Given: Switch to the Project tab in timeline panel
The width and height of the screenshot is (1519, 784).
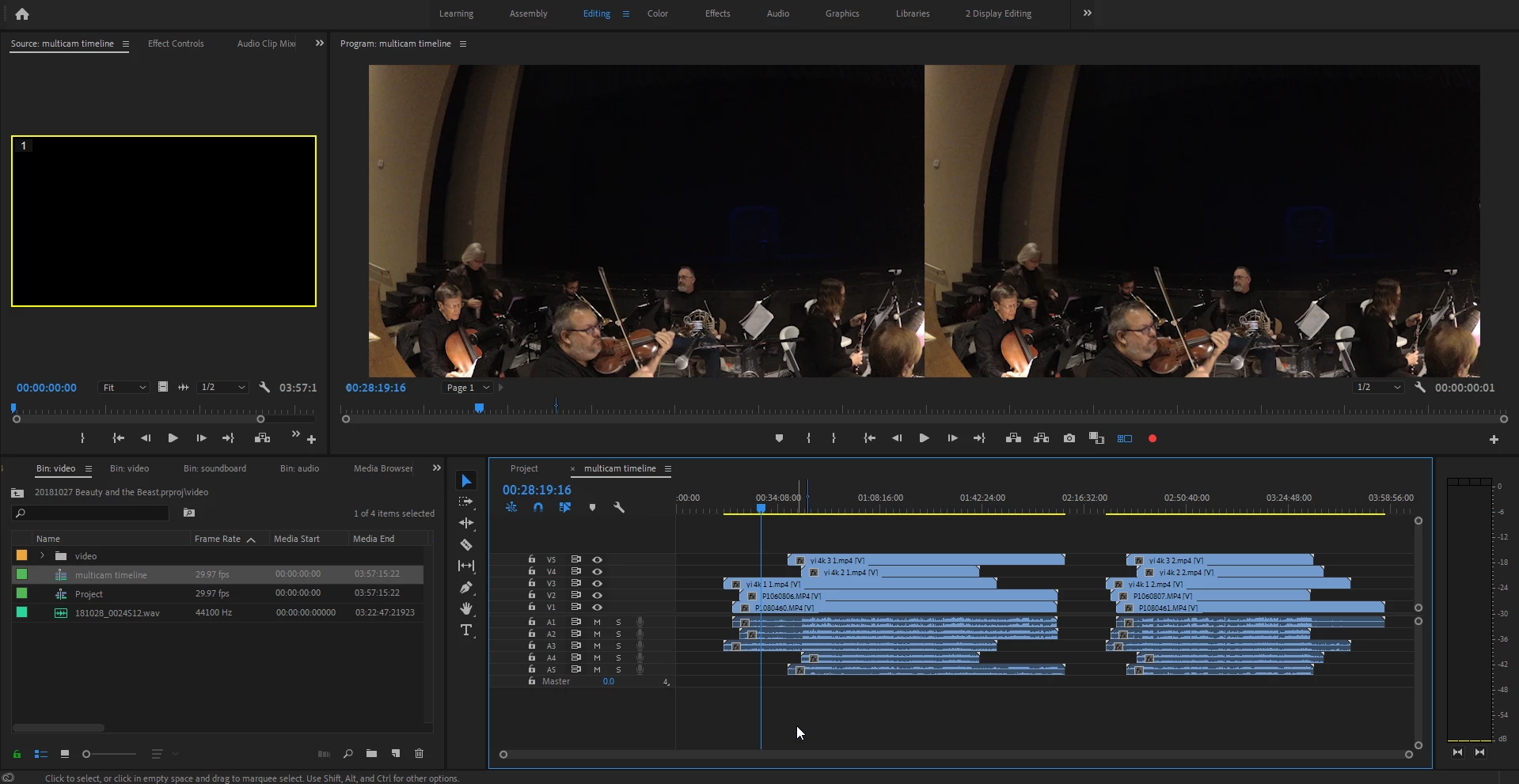Looking at the screenshot, I should pos(524,468).
